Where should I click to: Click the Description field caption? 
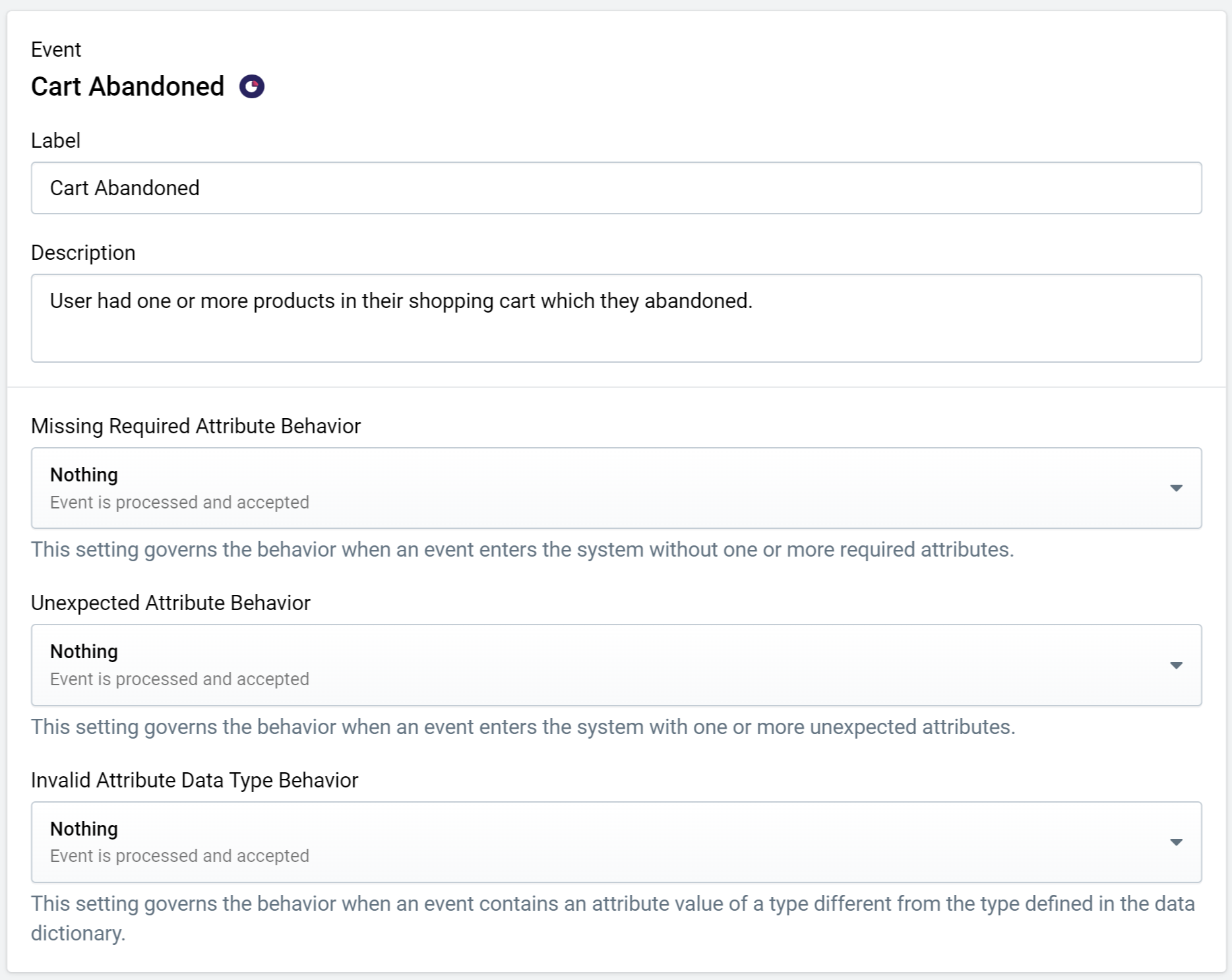[83, 253]
